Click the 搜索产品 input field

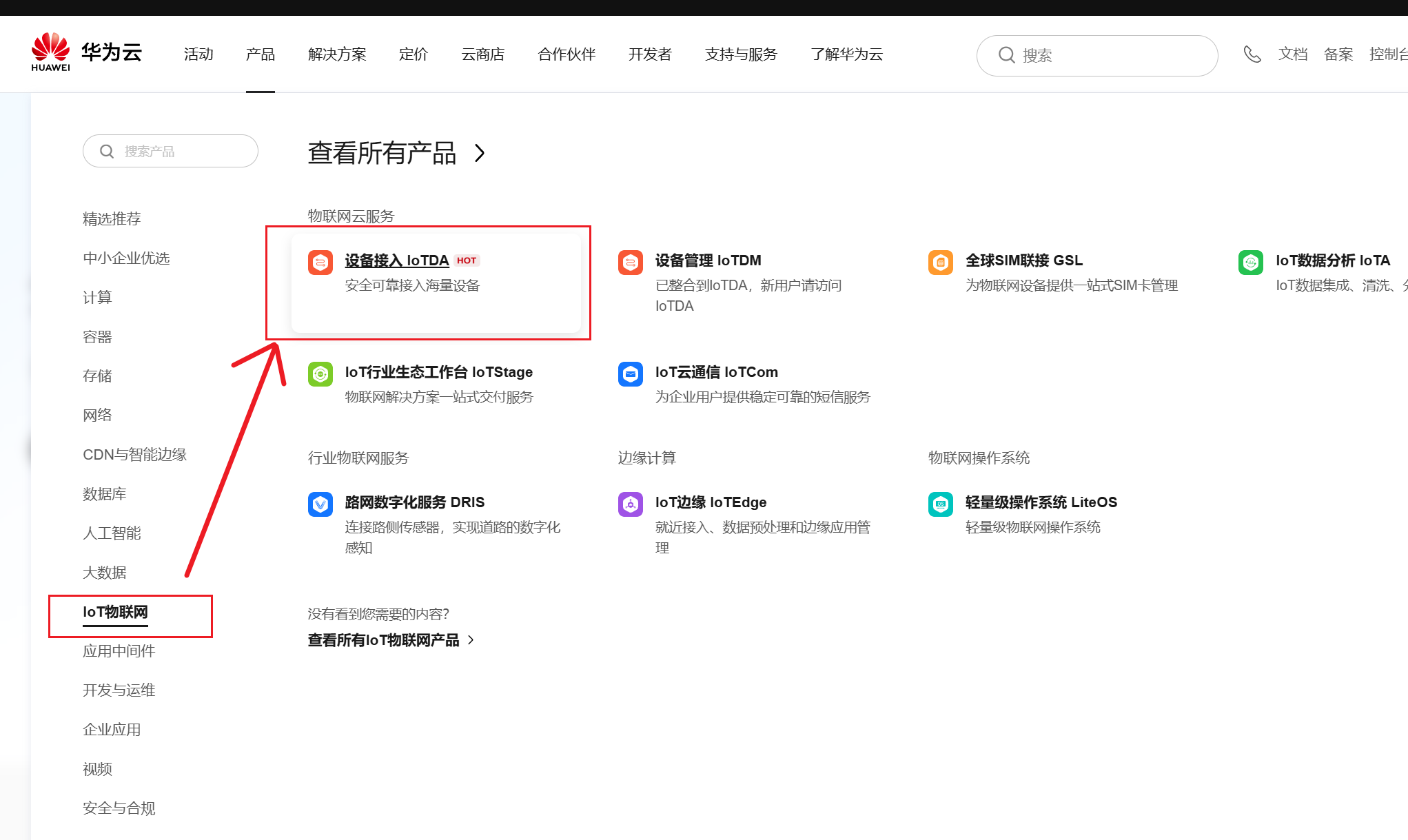(179, 151)
